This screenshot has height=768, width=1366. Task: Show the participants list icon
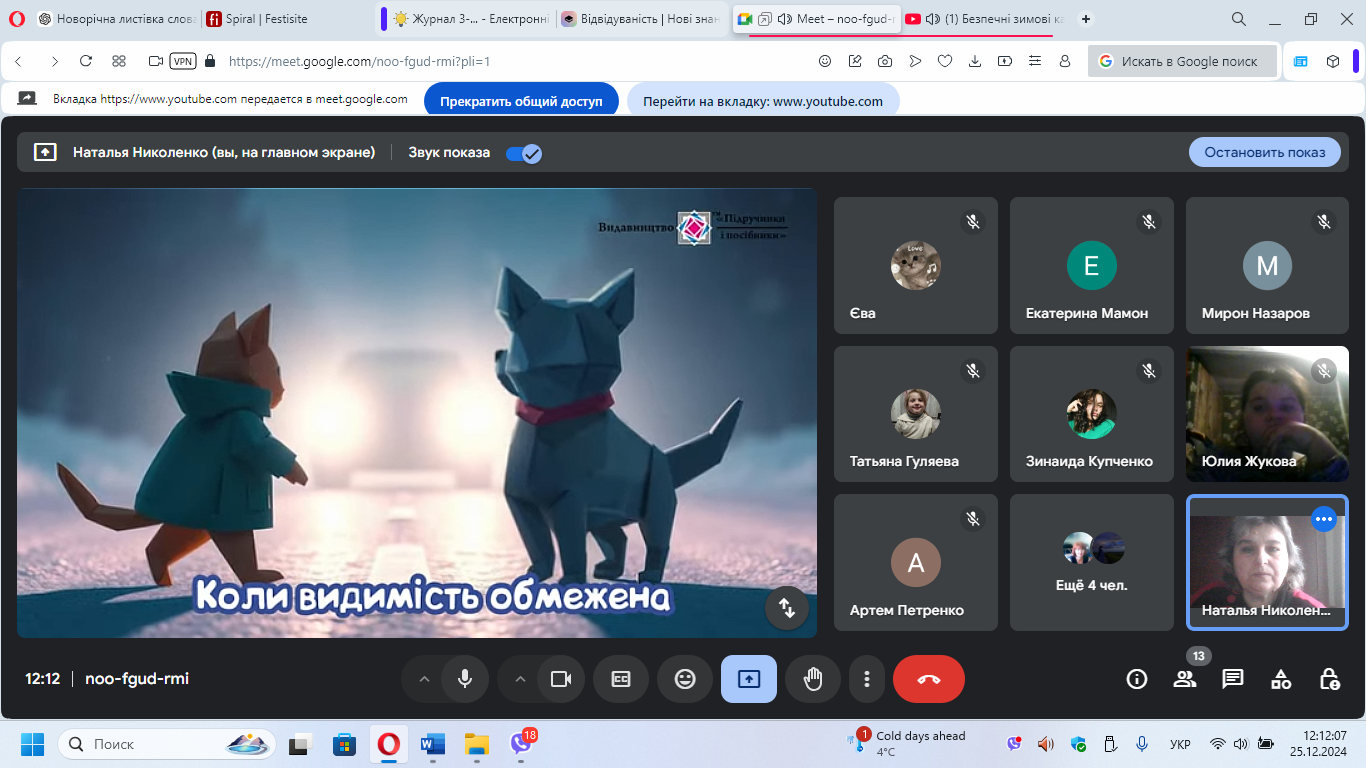(x=1185, y=679)
